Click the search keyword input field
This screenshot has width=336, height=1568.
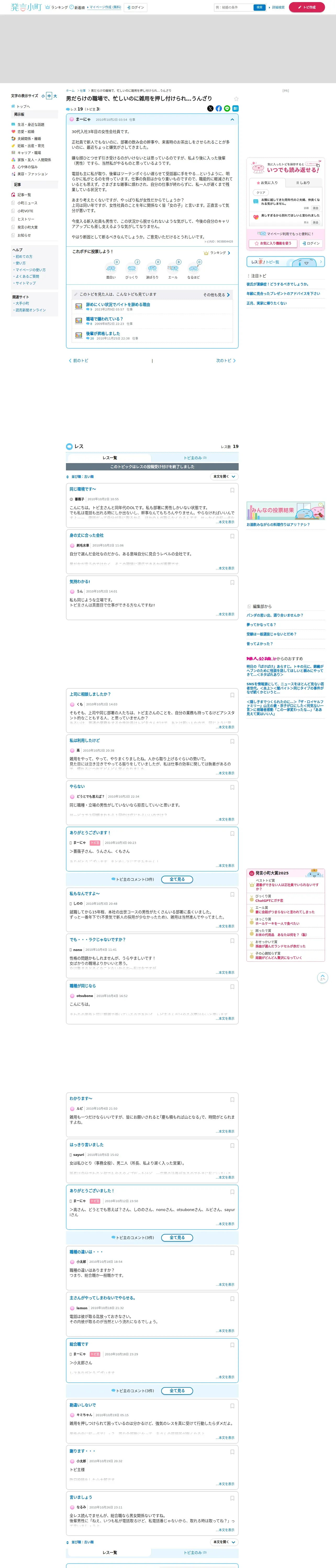pos(233,7)
